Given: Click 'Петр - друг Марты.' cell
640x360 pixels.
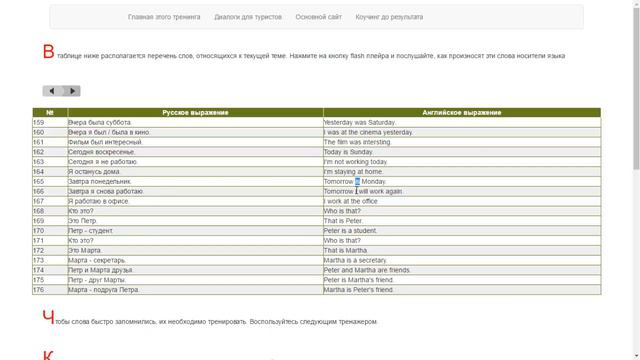Looking at the screenshot, I should click(195, 280).
